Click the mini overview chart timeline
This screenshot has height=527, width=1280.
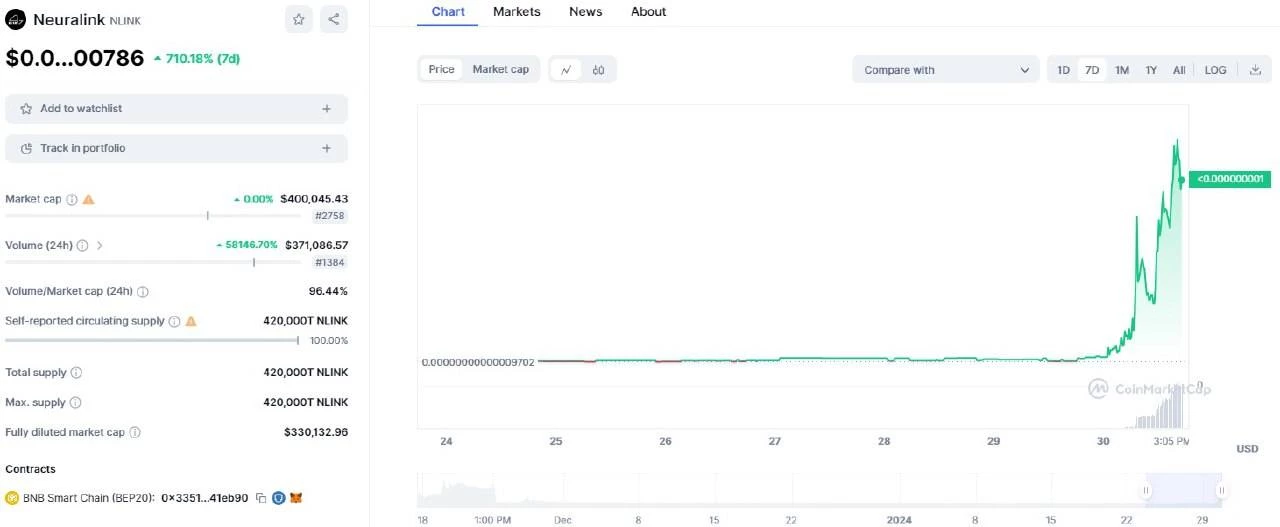[x=819, y=490]
